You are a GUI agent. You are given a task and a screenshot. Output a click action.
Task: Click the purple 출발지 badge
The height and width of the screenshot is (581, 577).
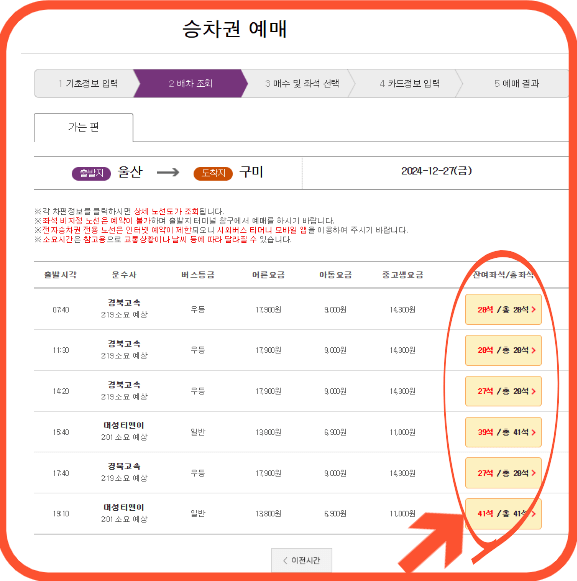(91, 173)
